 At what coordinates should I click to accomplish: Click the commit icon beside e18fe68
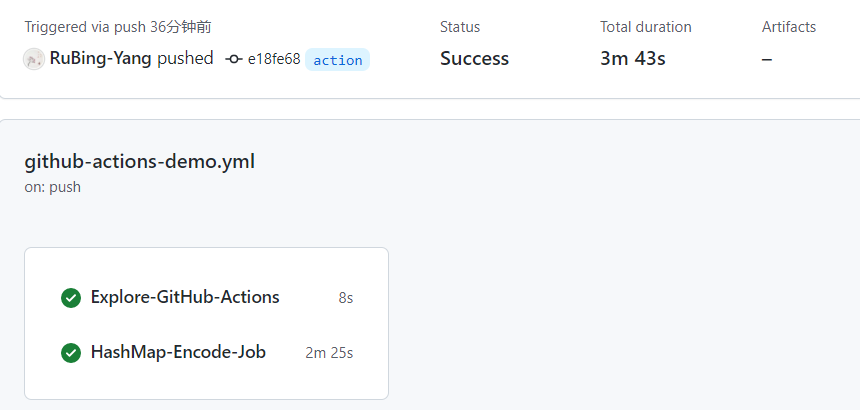pos(234,59)
